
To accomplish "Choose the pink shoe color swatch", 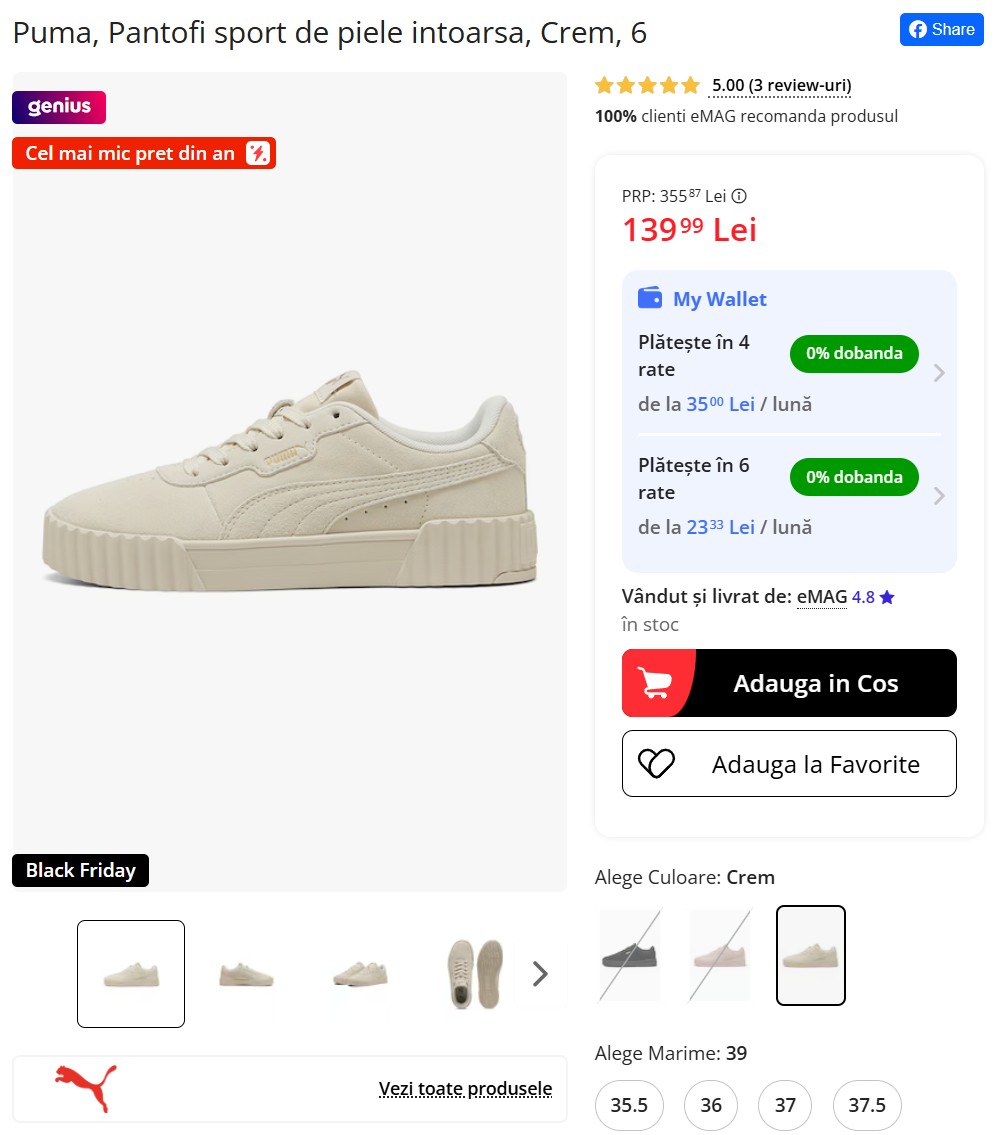I will coord(720,955).
